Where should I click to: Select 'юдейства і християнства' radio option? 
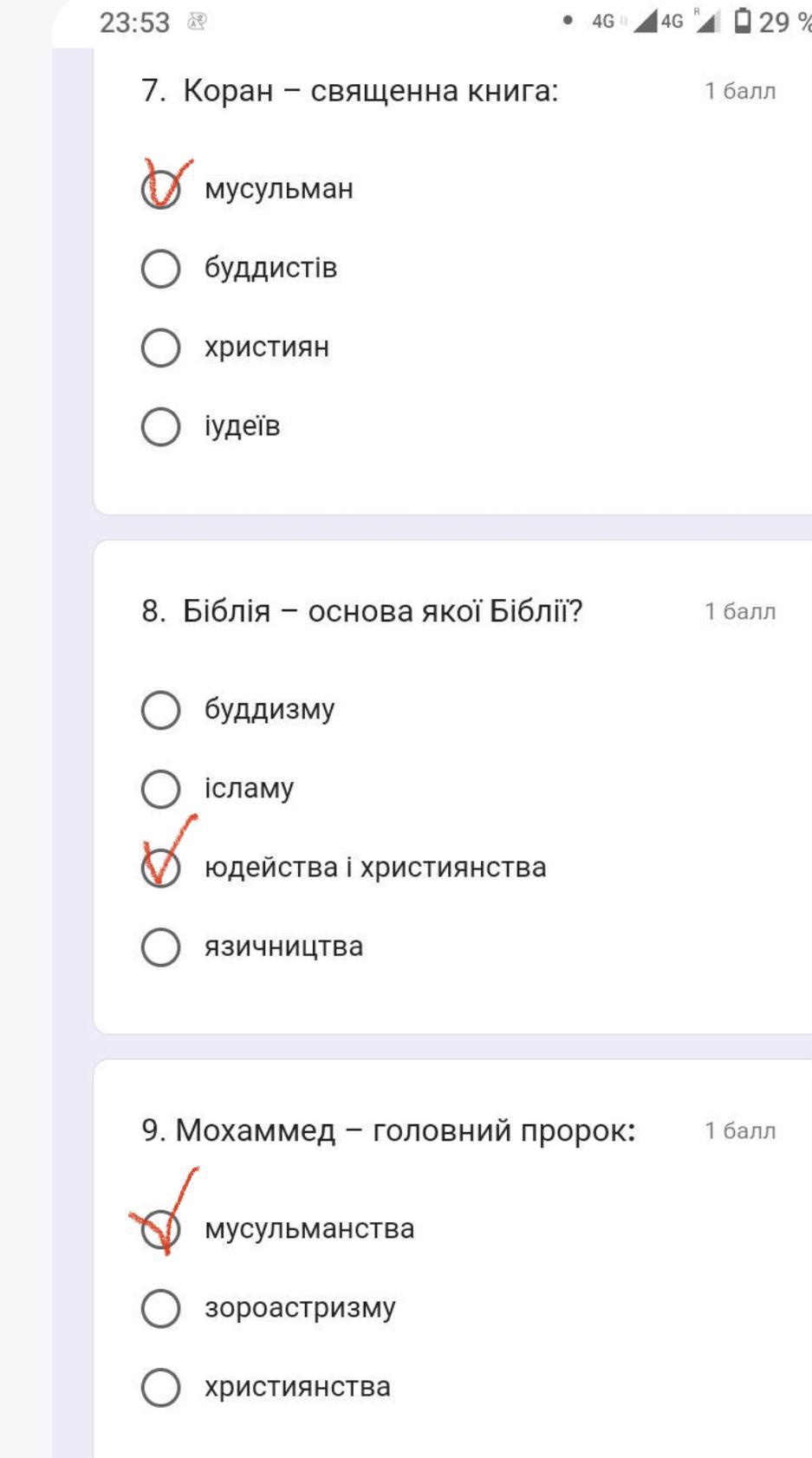(161, 868)
